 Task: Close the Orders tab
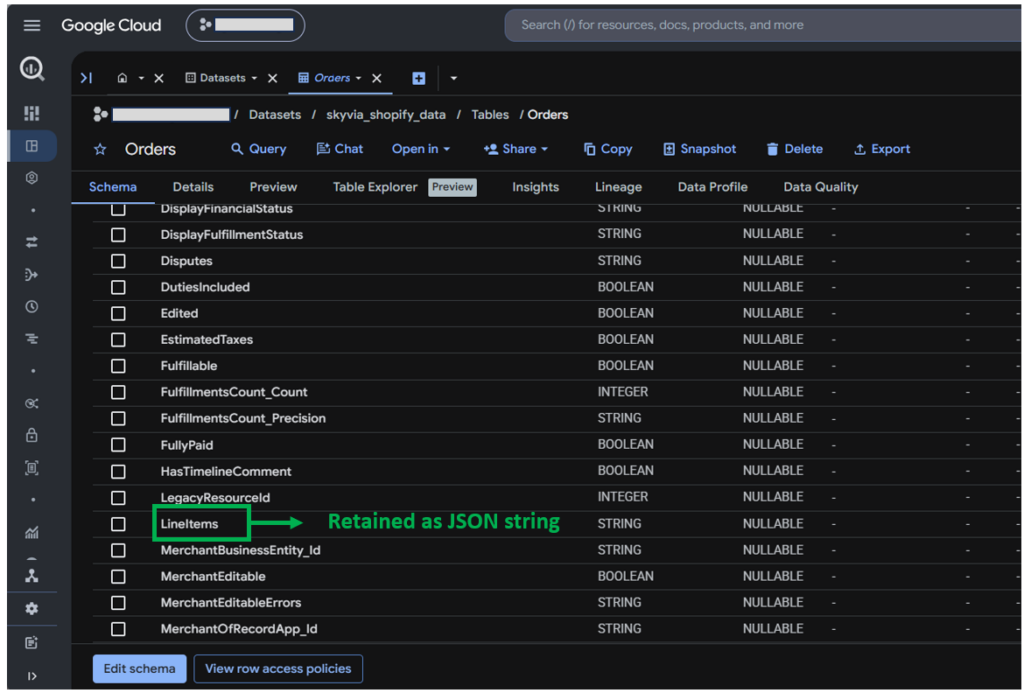pyautogui.click(x=377, y=78)
